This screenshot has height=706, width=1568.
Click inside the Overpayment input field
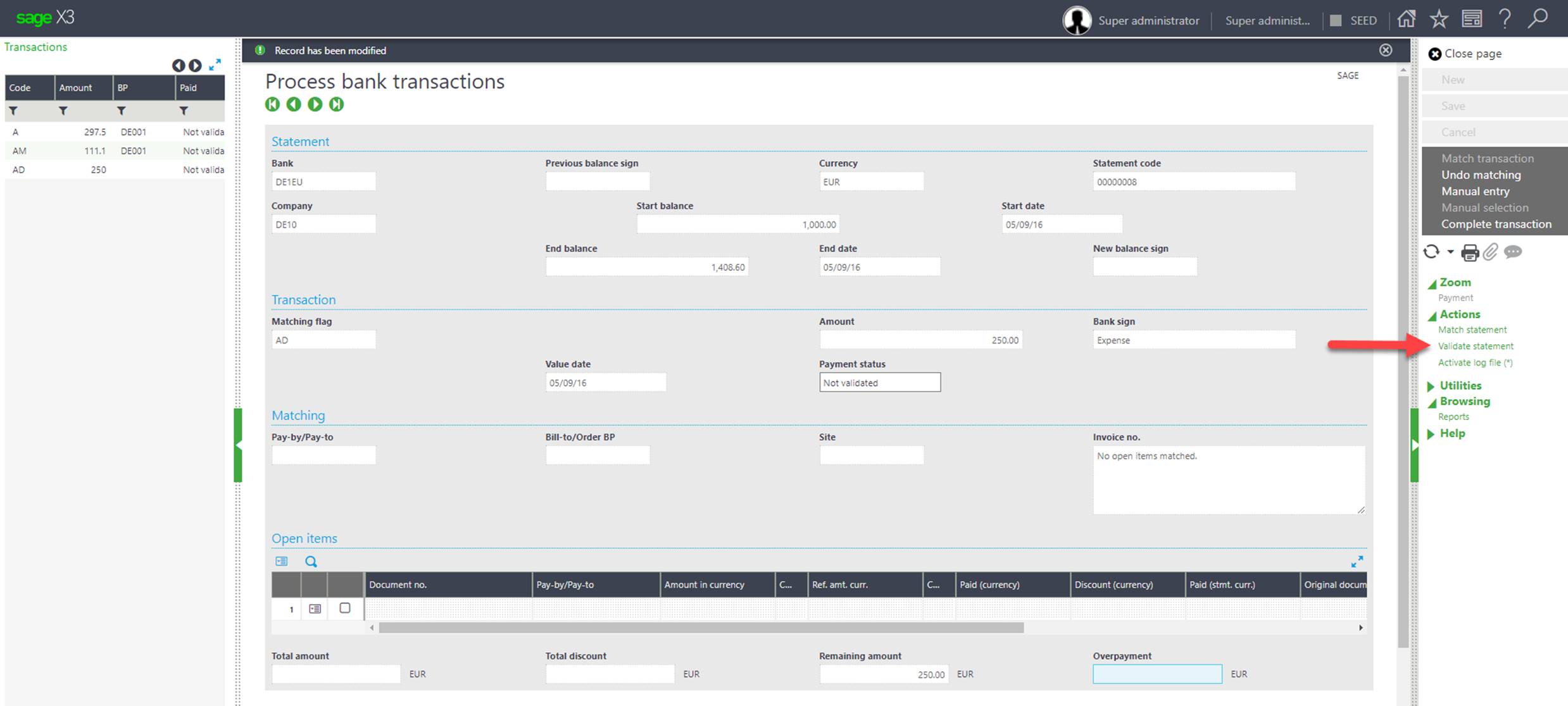coord(1156,674)
